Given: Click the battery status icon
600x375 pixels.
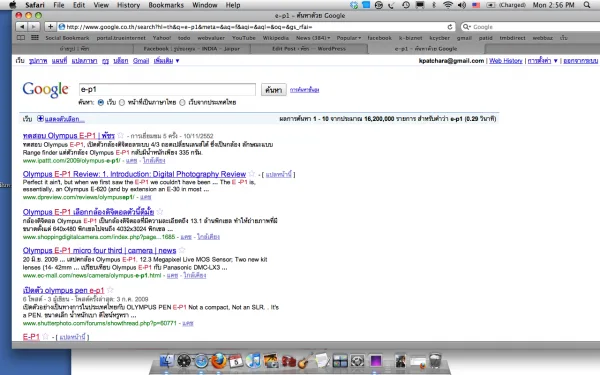Looking at the screenshot, I should click(491, 5).
